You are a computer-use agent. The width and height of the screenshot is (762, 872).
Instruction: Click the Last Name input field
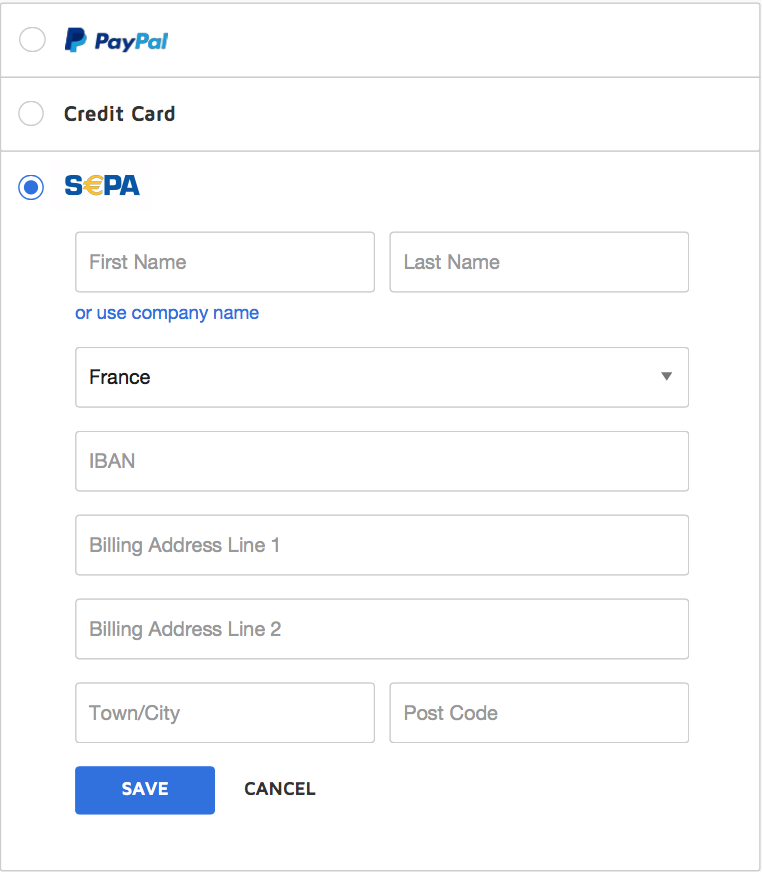pos(539,262)
